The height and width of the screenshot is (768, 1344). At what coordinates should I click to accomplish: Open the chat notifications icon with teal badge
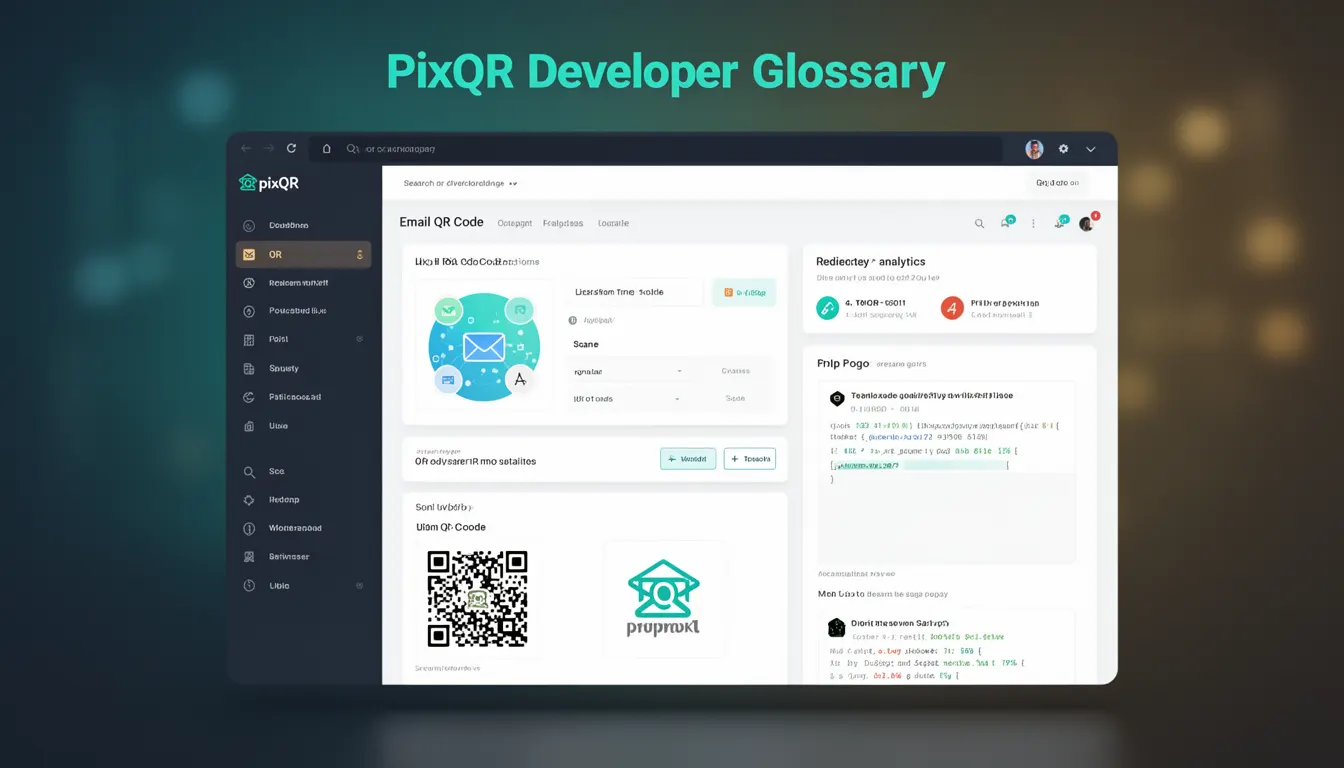1007,222
